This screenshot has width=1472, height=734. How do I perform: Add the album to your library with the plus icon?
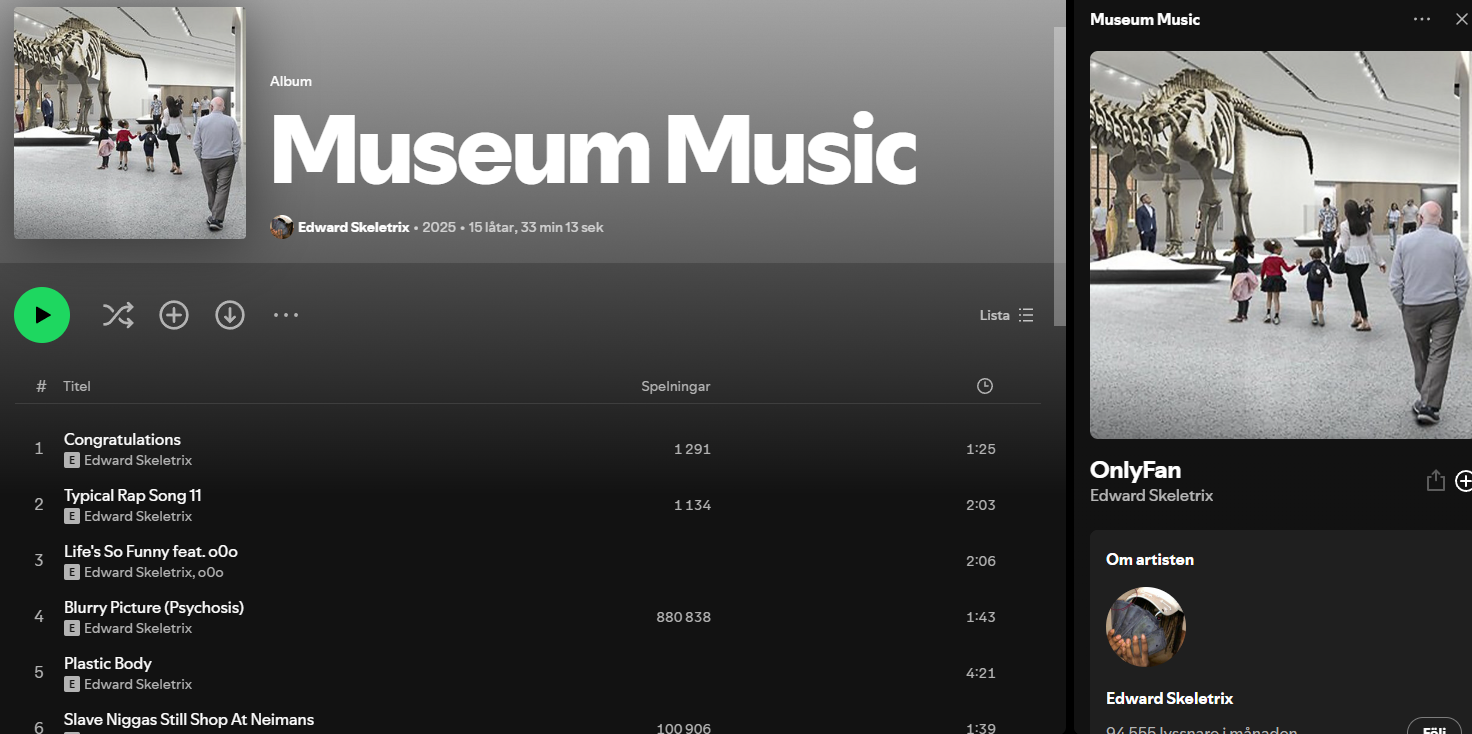174,315
